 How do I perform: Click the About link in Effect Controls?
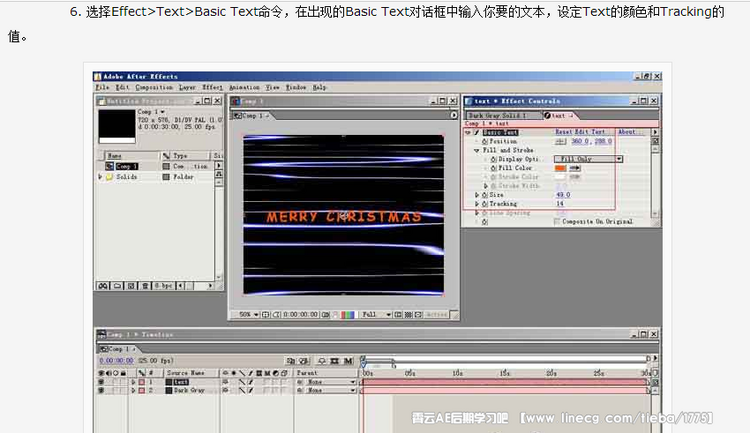[x=627, y=132]
